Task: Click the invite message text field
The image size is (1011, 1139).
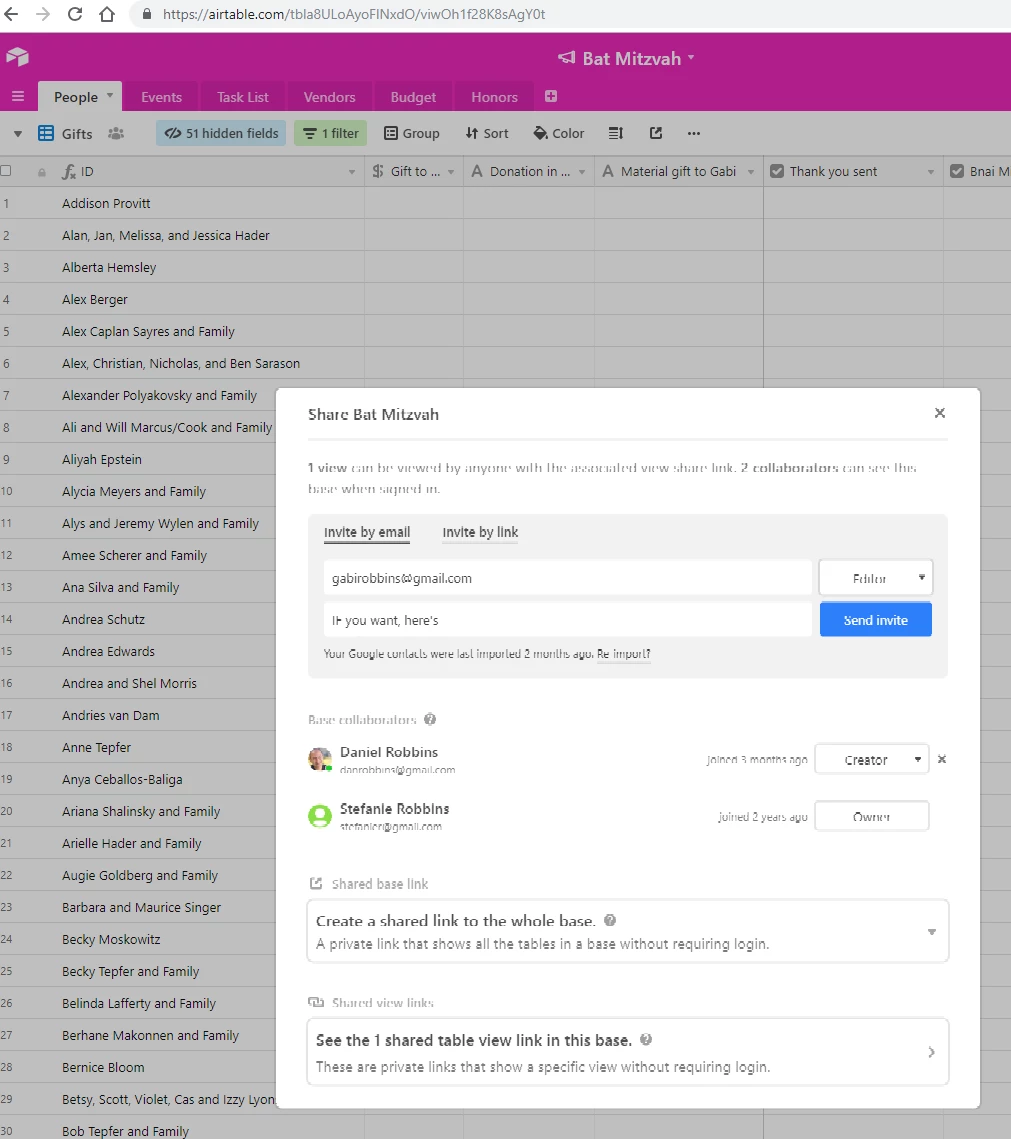Action: (568, 620)
